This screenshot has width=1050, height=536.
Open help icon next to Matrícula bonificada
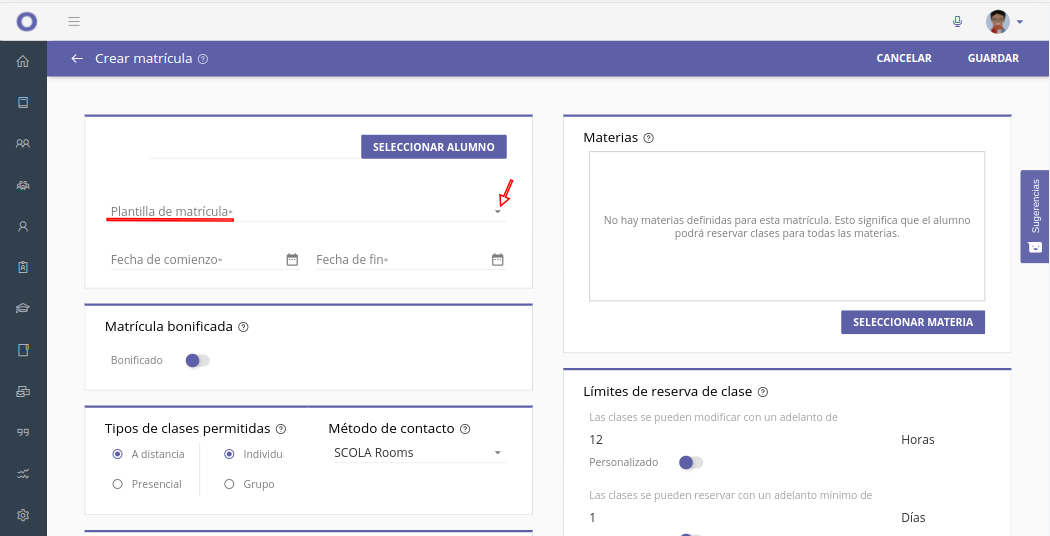pos(244,327)
